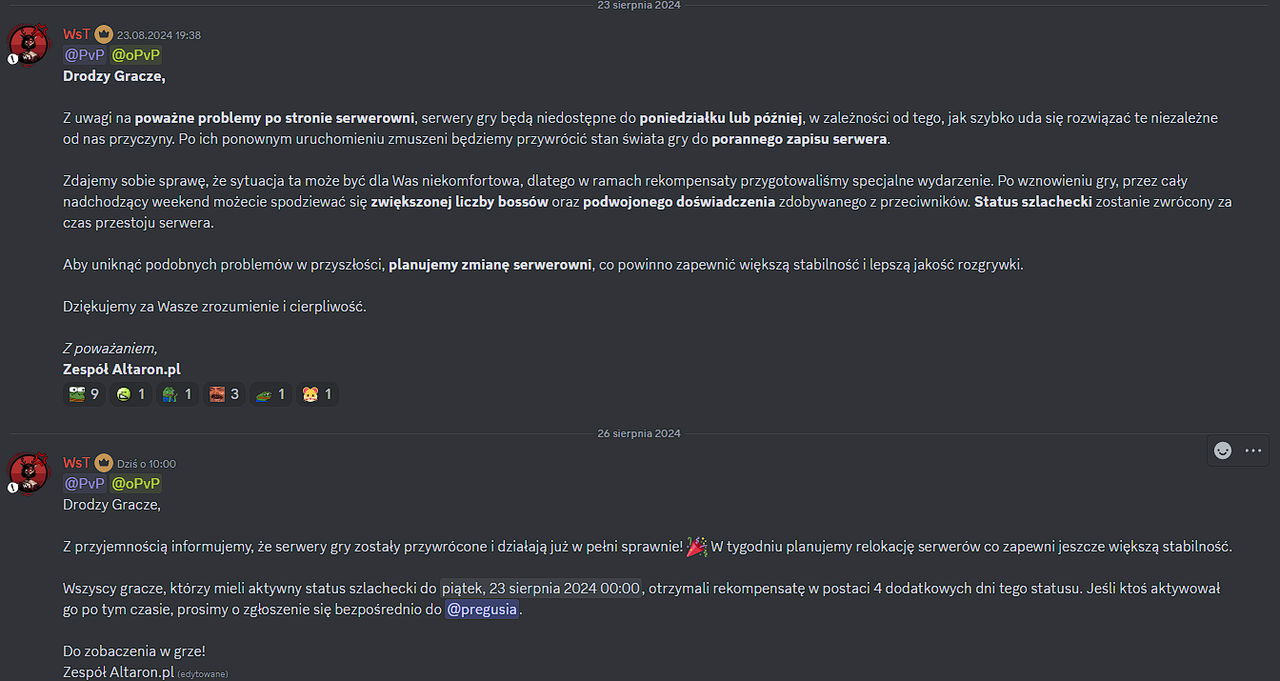Image resolution: width=1280 pixels, height=681 pixels.
Task: Click the @PvP role mention in the first message
Action: click(84, 55)
